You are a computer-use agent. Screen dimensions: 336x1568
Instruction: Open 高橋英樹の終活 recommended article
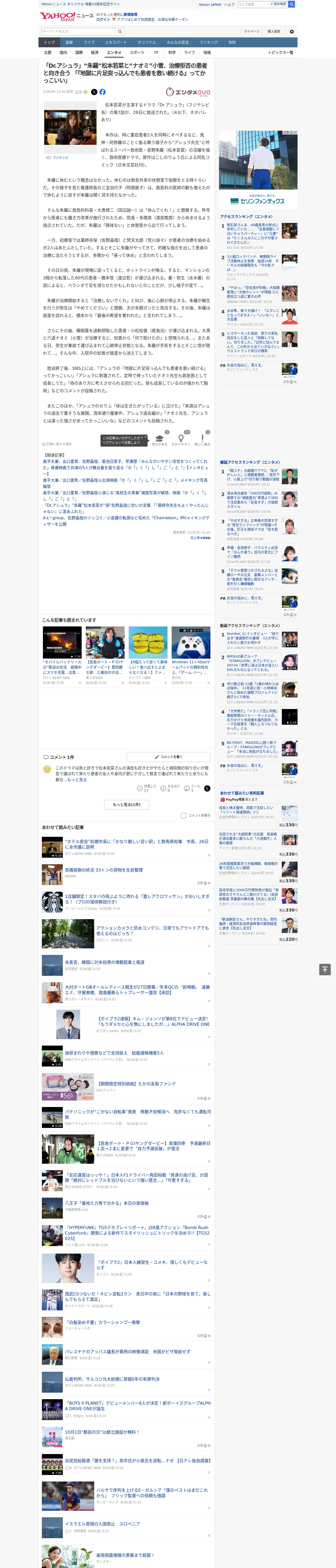[x=104, y=870]
